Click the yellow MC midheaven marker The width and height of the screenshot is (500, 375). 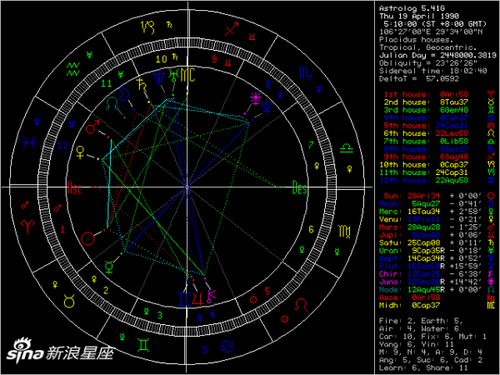pyautogui.click(x=187, y=75)
